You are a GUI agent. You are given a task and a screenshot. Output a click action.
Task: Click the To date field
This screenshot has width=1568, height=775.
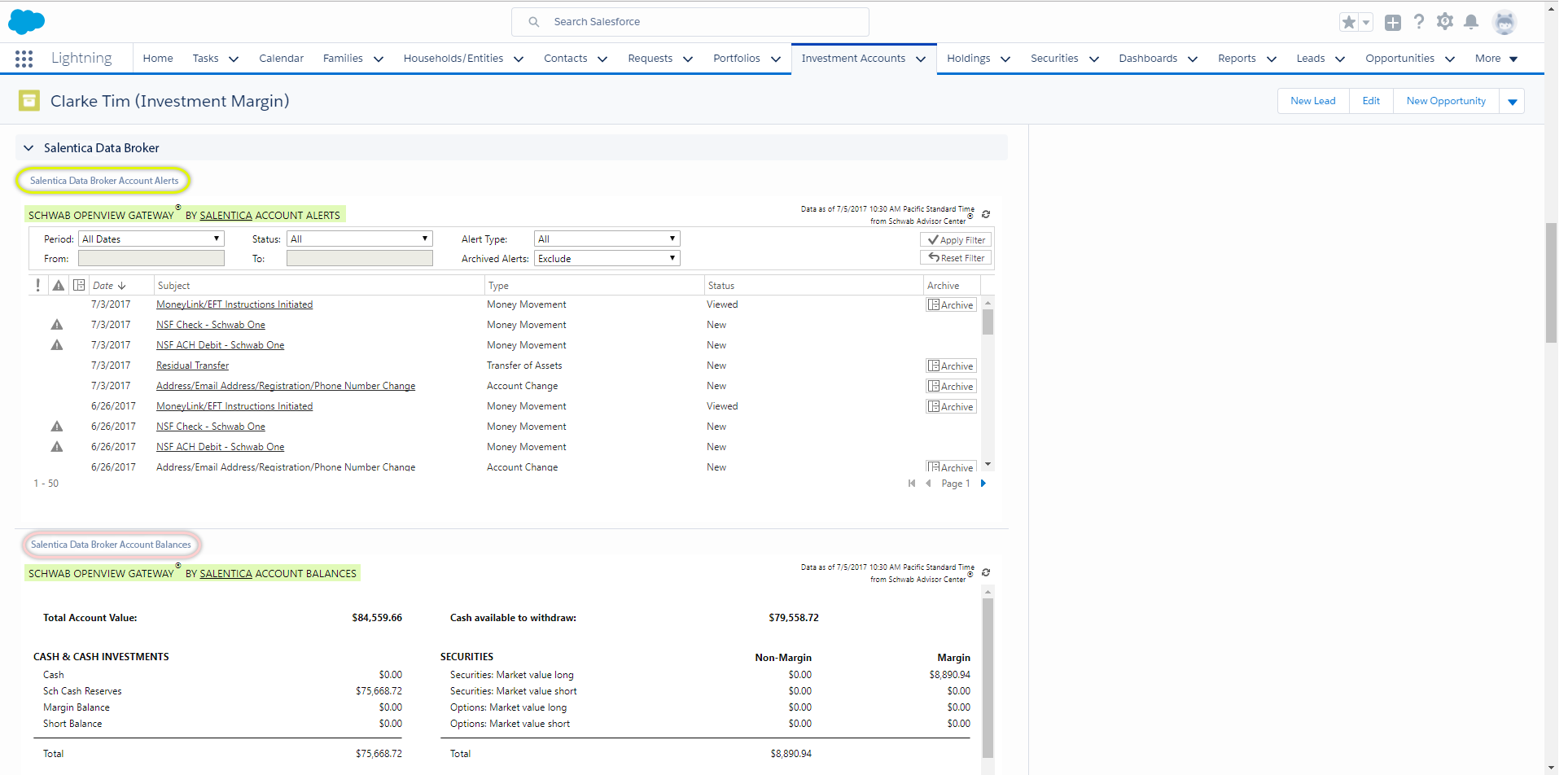[360, 258]
